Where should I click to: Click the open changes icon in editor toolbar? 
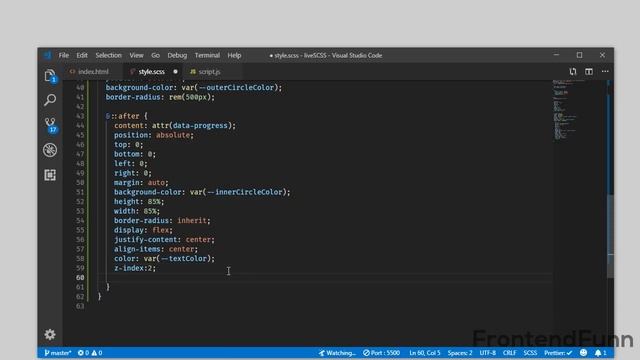click(x=573, y=71)
